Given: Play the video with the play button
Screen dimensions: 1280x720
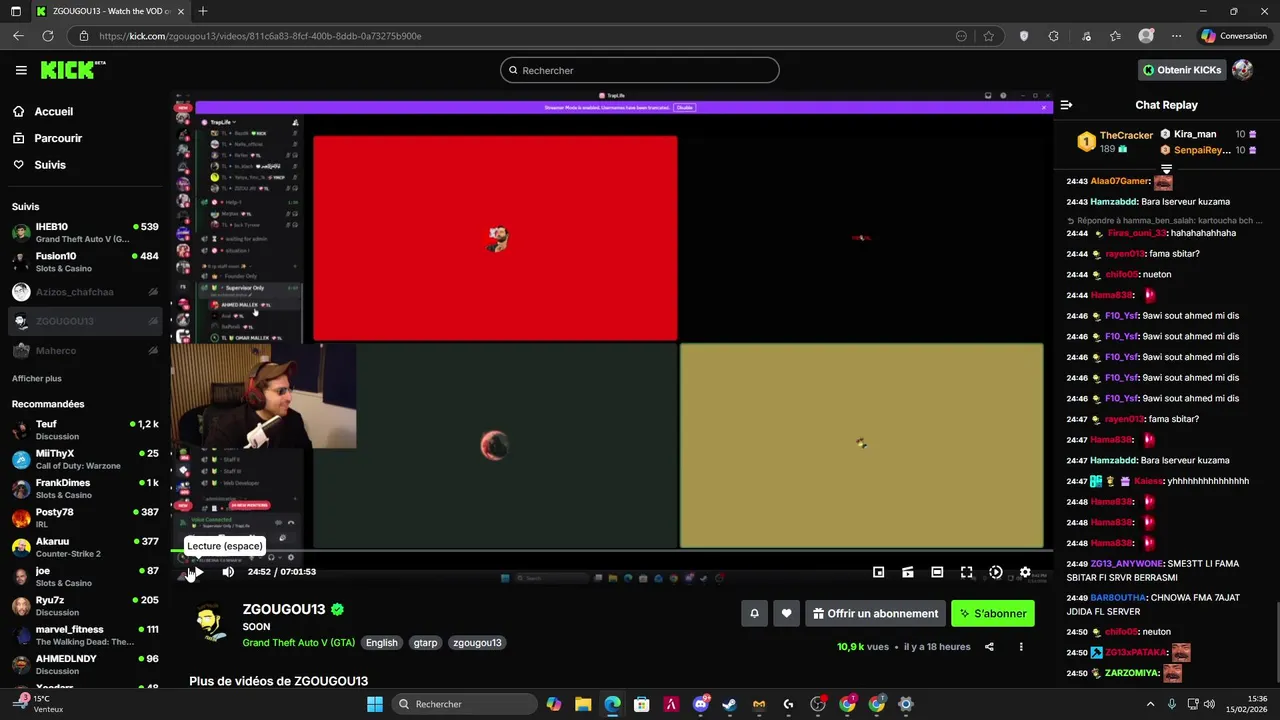Looking at the screenshot, I should [x=197, y=572].
